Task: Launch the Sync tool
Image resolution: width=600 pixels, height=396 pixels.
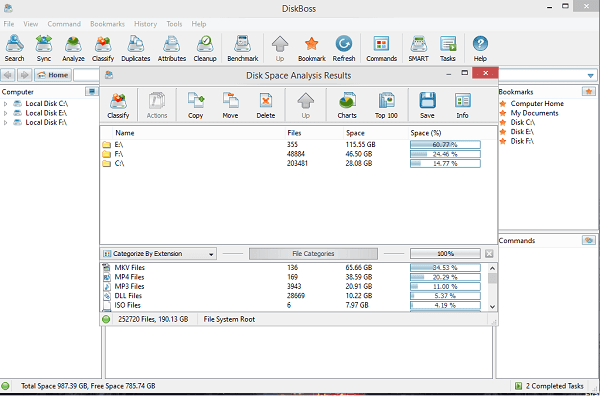Action: [x=44, y=48]
